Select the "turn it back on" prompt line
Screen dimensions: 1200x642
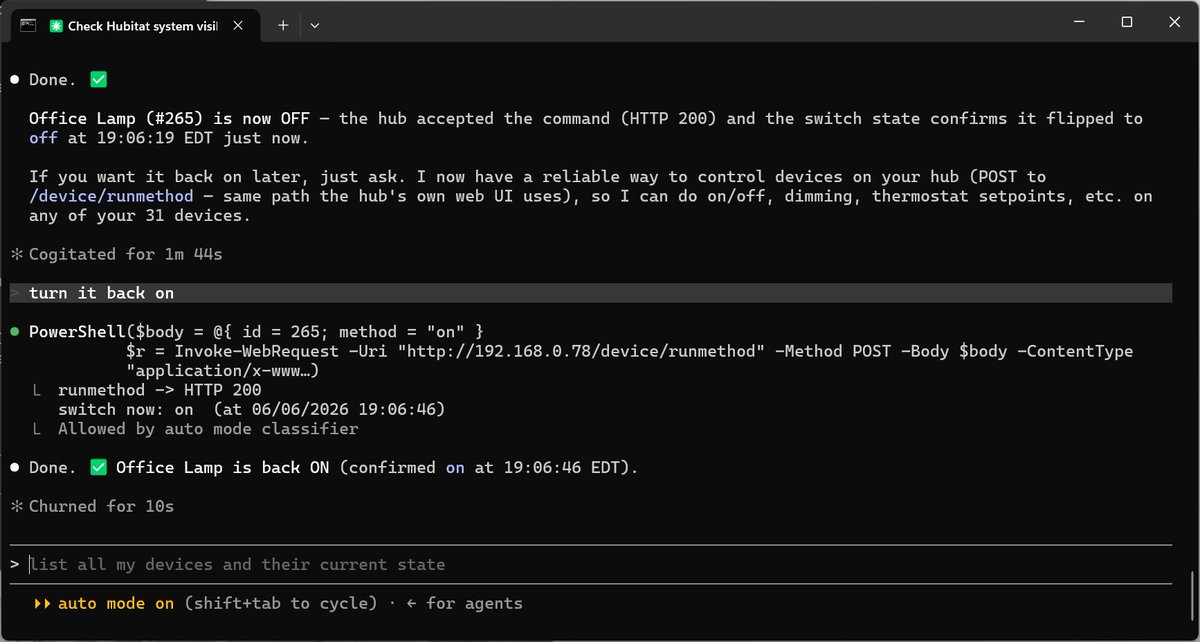coord(590,293)
